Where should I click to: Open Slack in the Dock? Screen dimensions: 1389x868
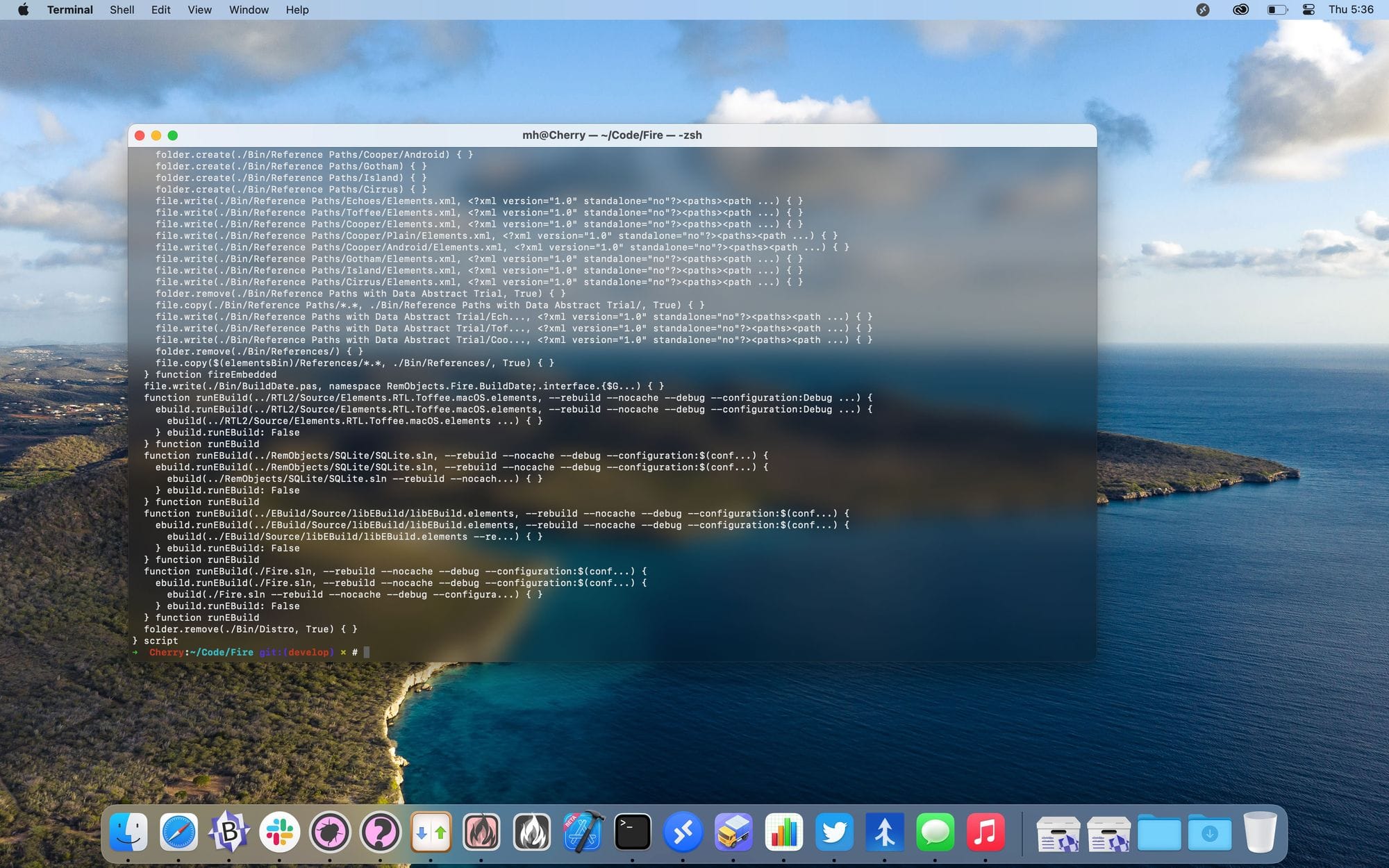pos(279,832)
